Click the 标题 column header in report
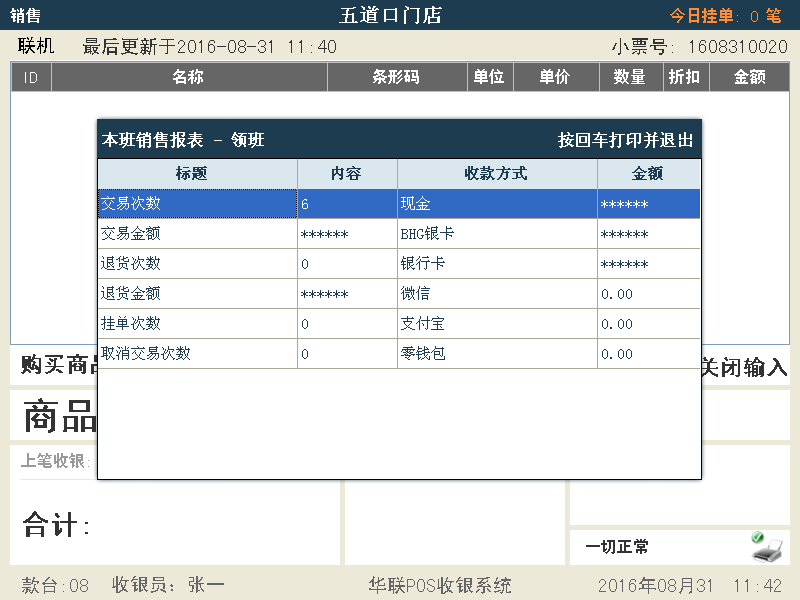The width and height of the screenshot is (800, 600). 197,173
